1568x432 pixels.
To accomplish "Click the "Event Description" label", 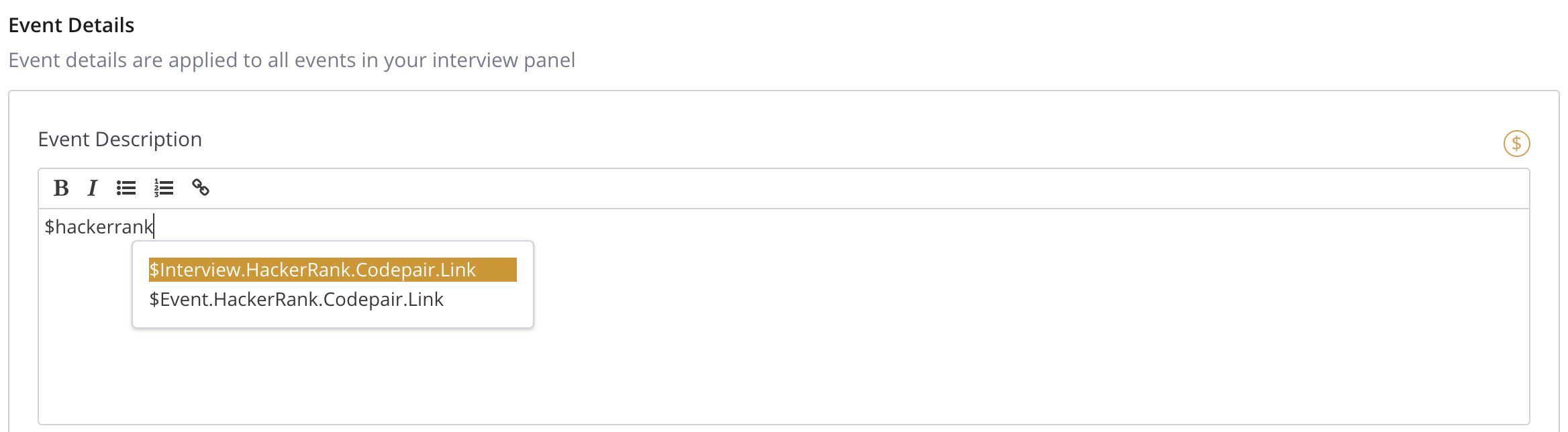I will pyautogui.click(x=119, y=140).
